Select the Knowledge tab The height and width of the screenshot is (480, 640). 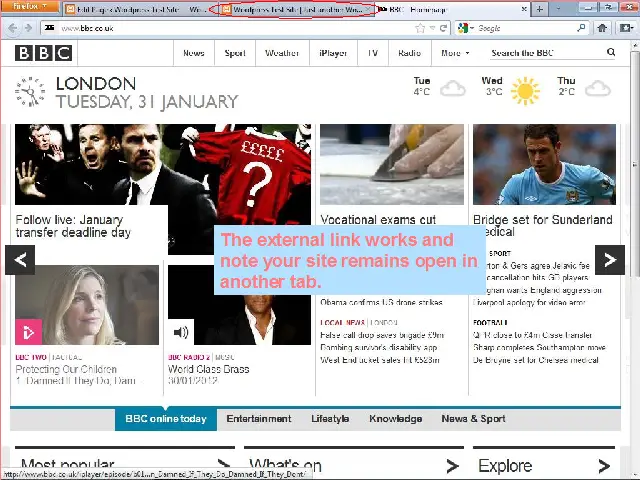click(396, 419)
